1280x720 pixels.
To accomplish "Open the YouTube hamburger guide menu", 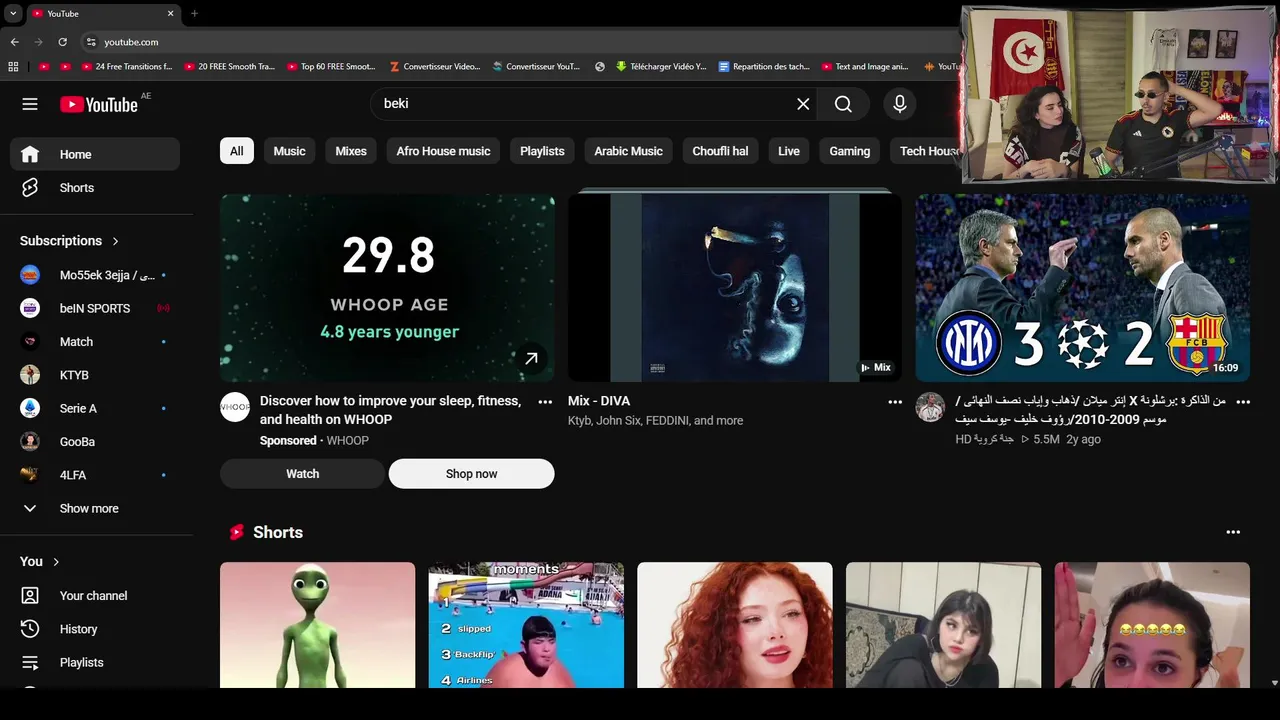I will click(x=30, y=104).
